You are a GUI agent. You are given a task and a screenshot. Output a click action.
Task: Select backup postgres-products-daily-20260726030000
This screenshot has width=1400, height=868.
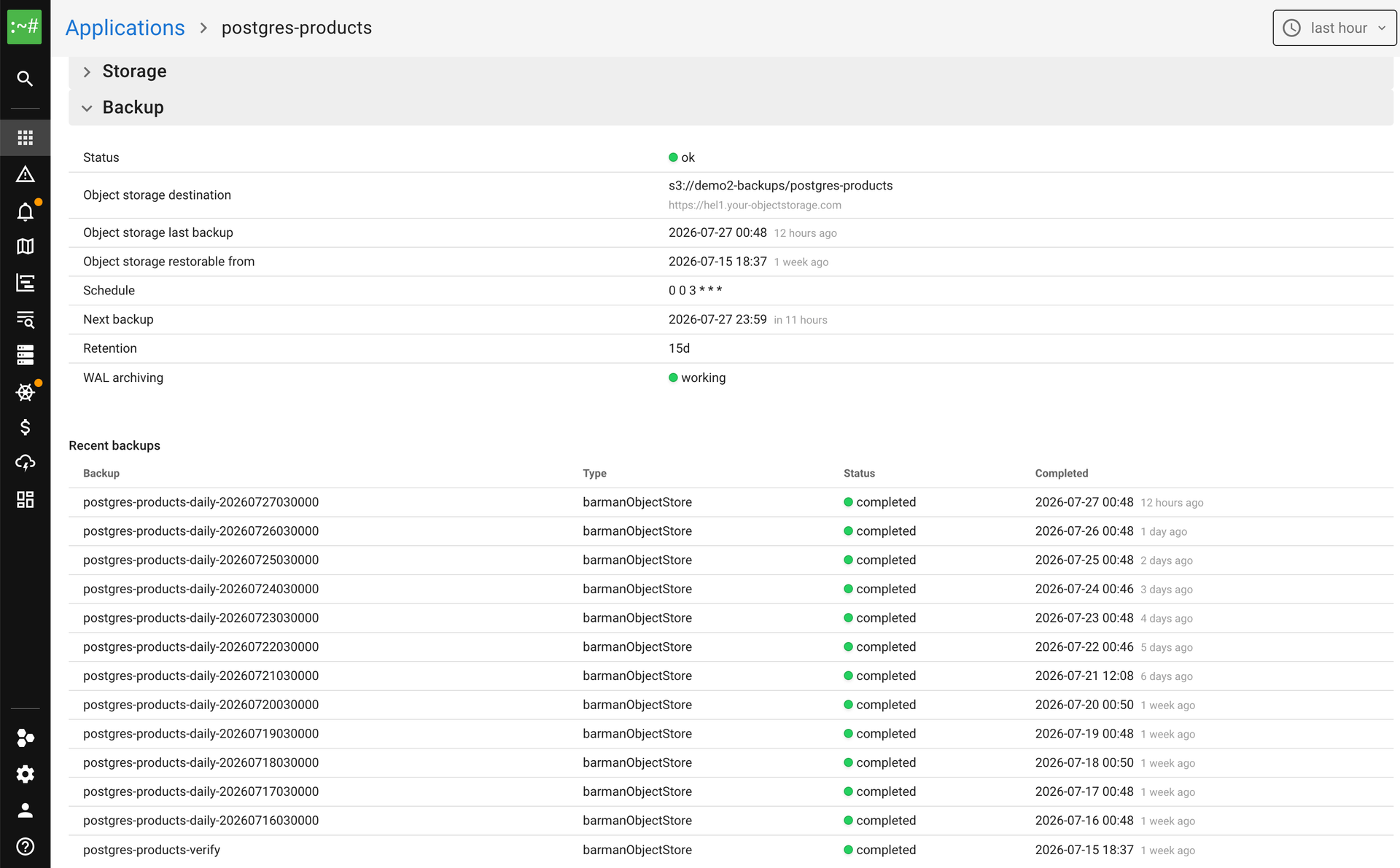click(201, 531)
